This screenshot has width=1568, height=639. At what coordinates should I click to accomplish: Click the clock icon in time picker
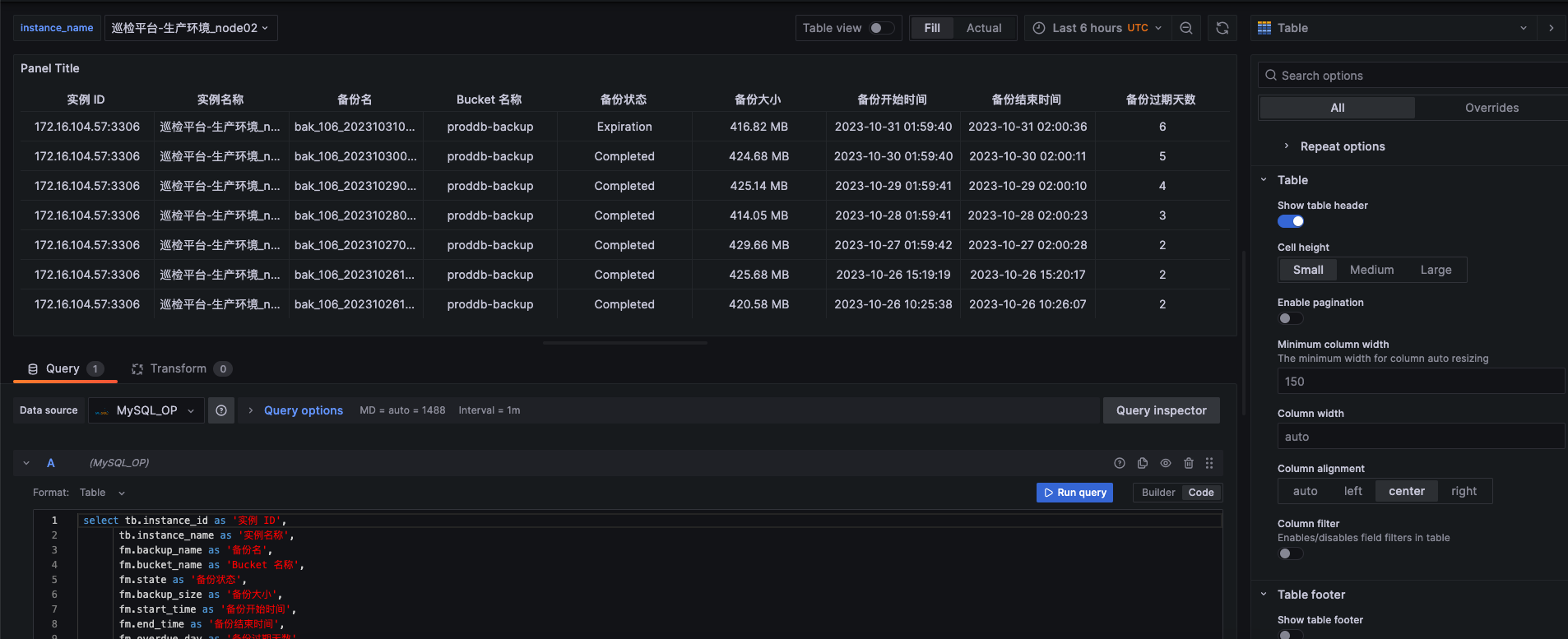pyautogui.click(x=1039, y=28)
